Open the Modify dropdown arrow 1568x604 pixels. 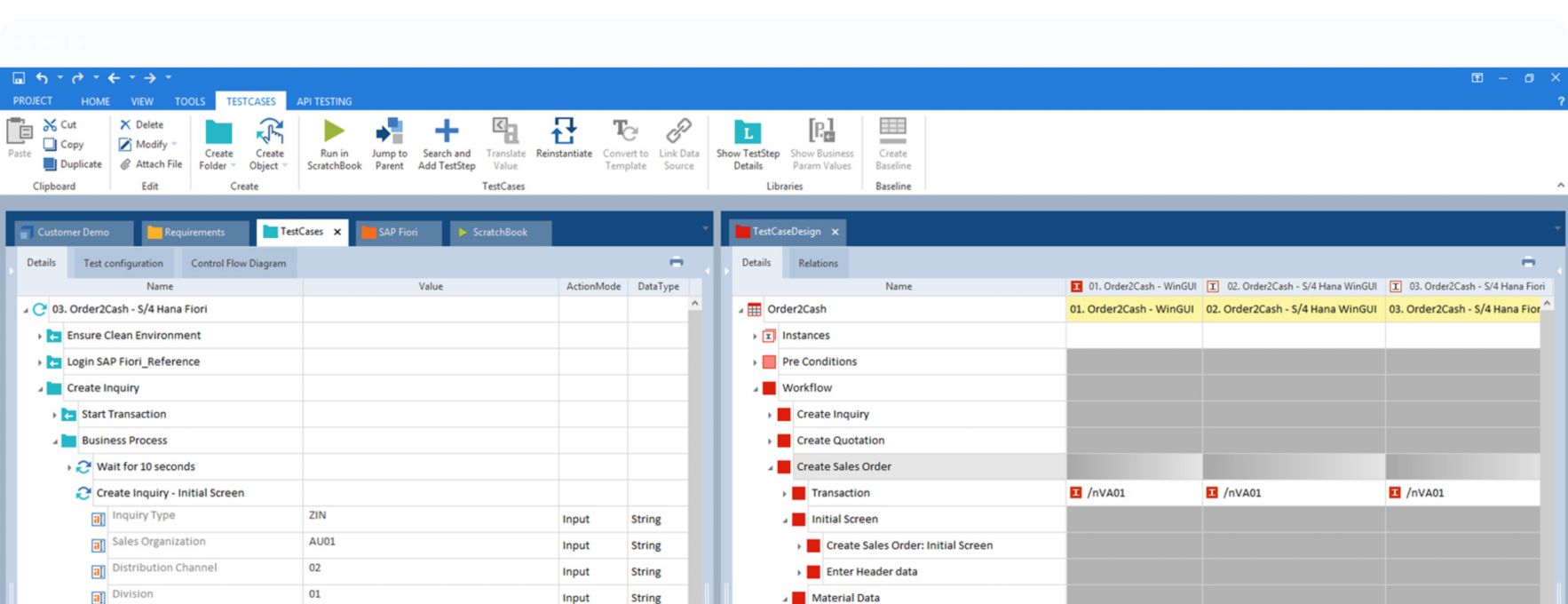(x=174, y=145)
